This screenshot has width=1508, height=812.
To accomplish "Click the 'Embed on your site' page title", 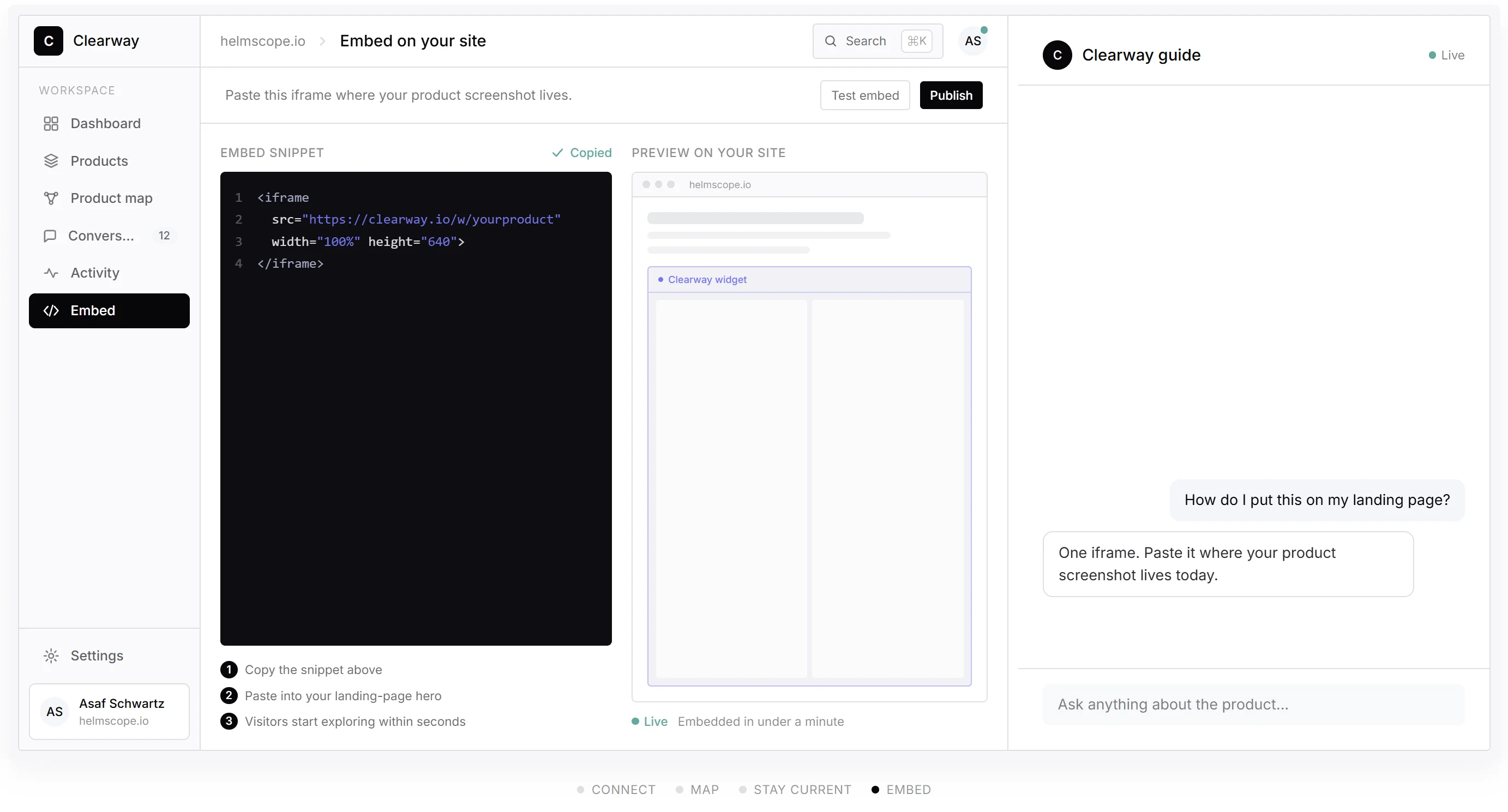I will (413, 41).
